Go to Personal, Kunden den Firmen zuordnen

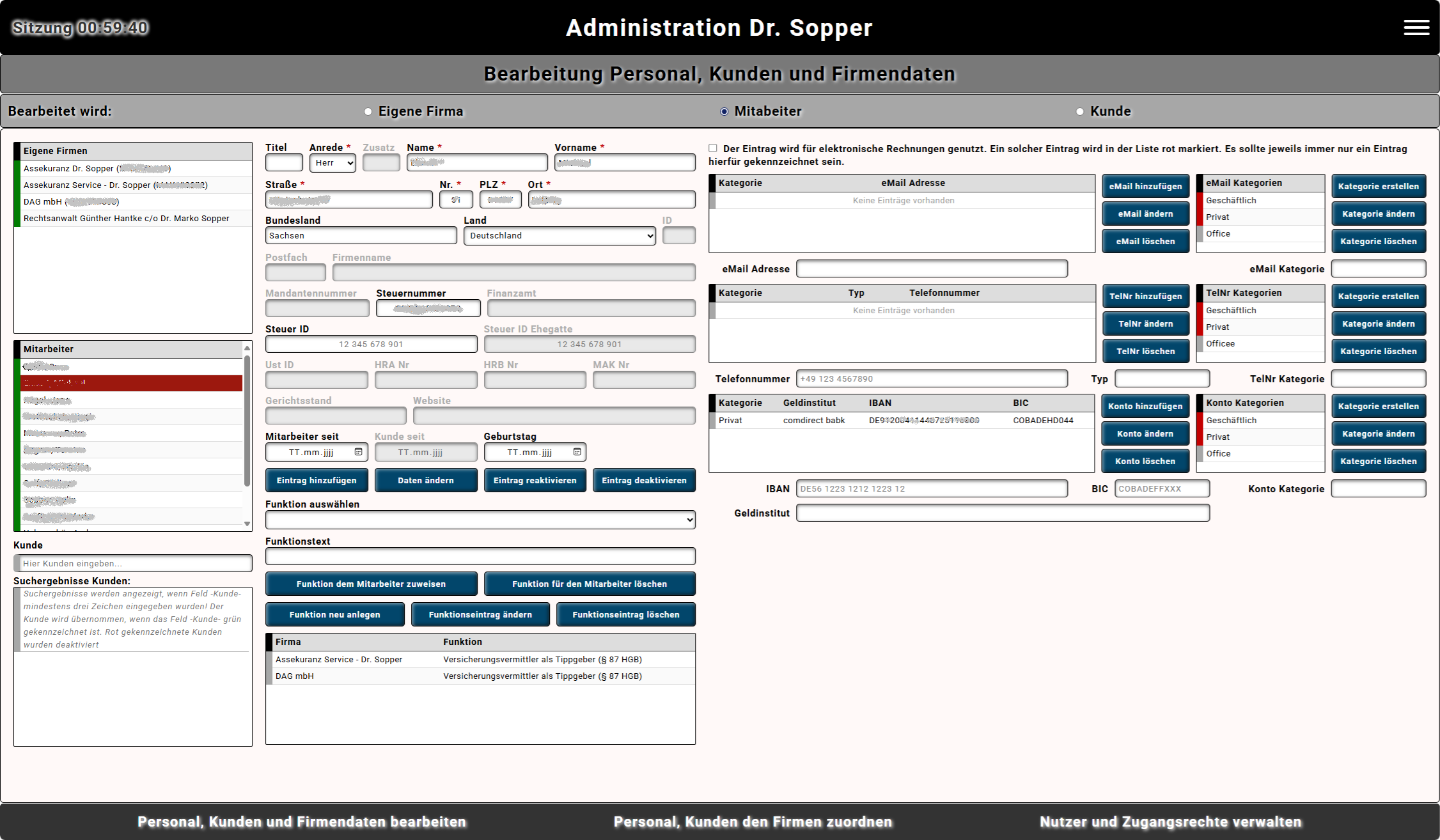coord(753,821)
